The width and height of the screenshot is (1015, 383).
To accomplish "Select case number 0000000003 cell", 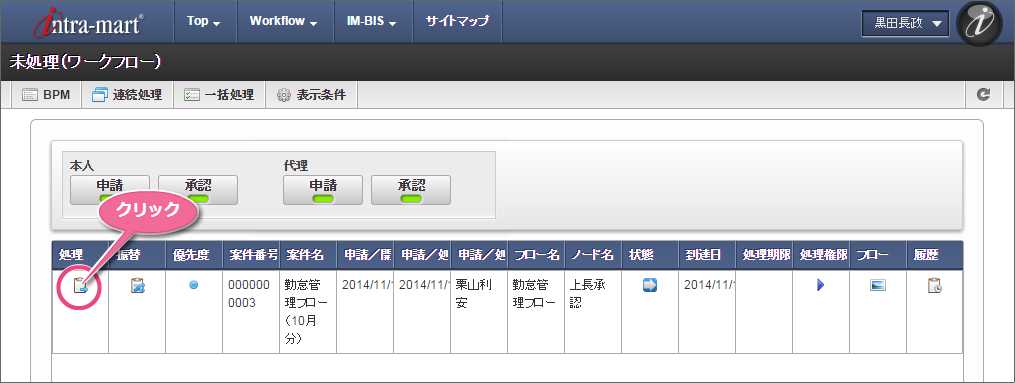I will tap(251, 312).
